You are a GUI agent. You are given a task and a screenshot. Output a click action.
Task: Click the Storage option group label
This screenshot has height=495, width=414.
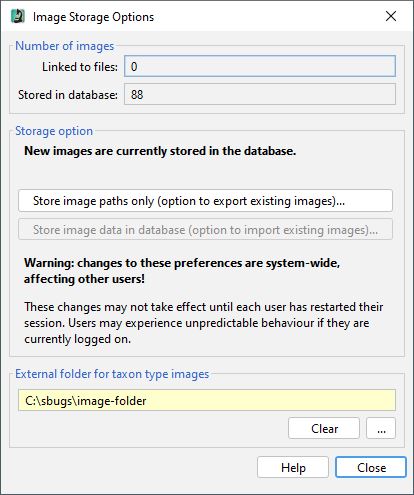click(x=54, y=131)
